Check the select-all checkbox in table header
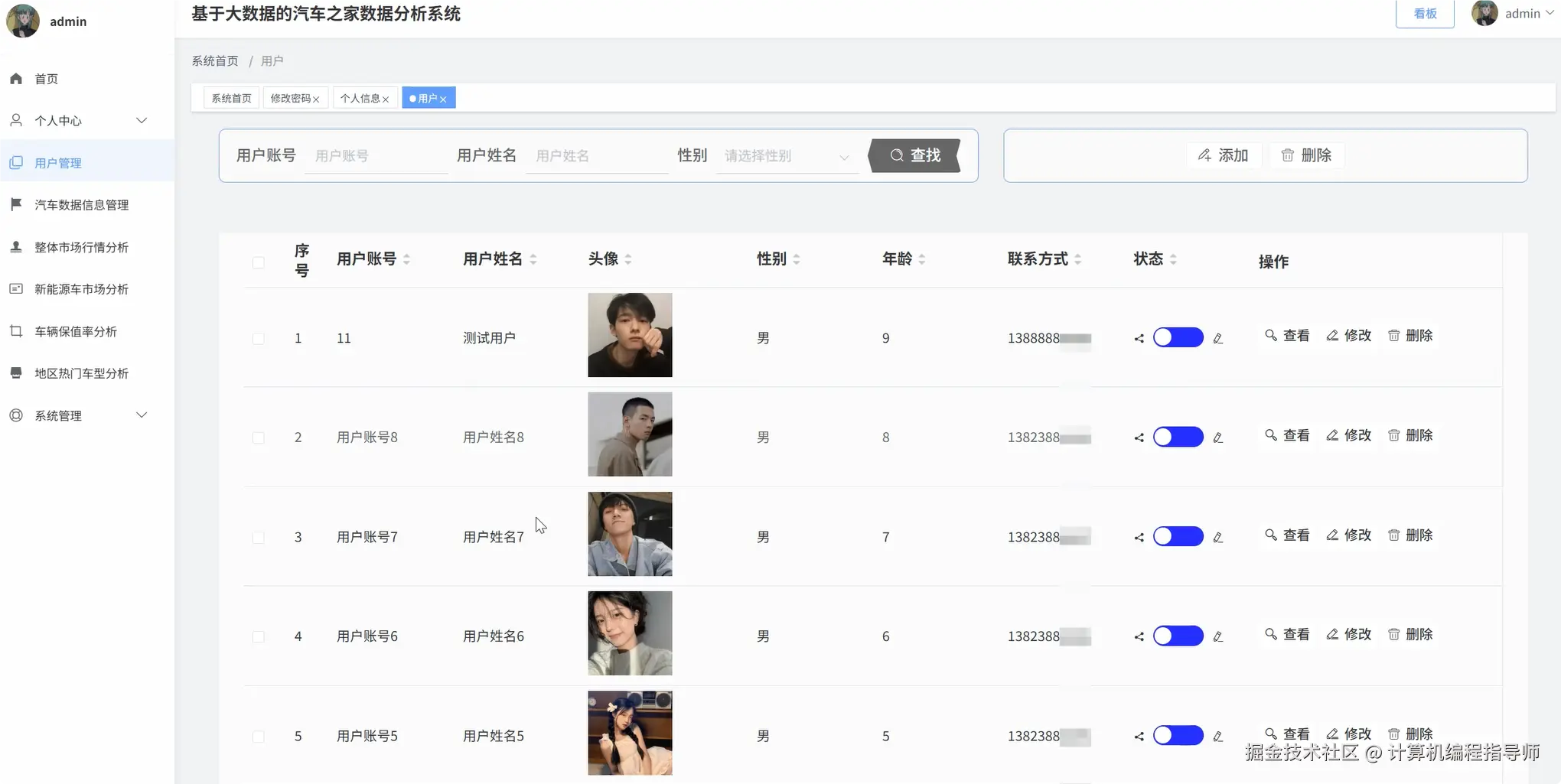 coord(259,262)
